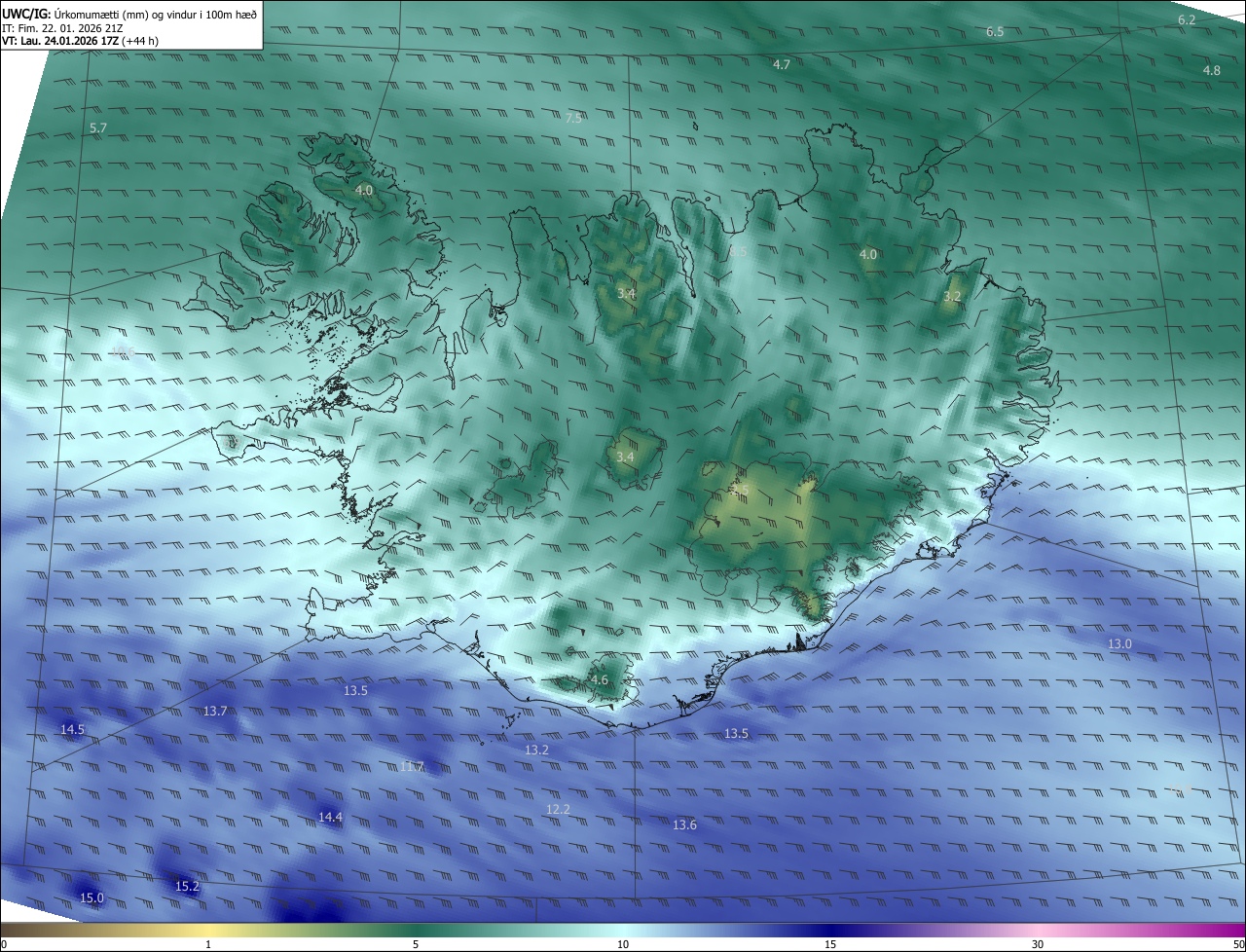Screen dimensions: 1246x952
Task: Click the UWC/IG Úrkomumætti title line
Action: pos(129,14)
